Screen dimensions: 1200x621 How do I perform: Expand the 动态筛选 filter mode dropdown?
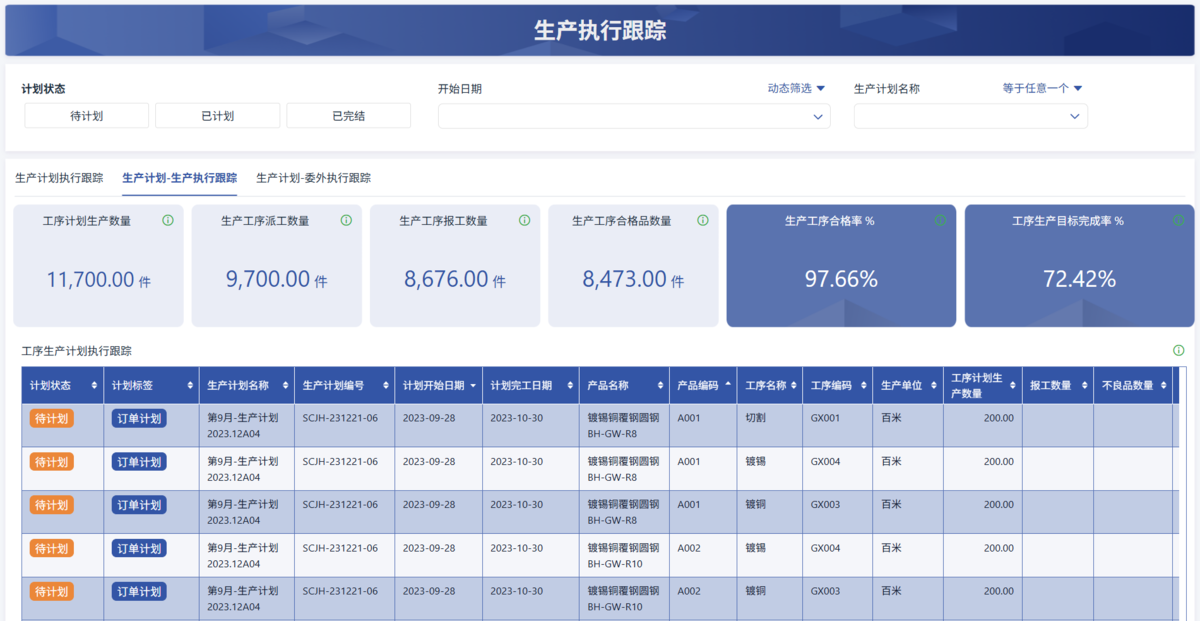pos(796,88)
